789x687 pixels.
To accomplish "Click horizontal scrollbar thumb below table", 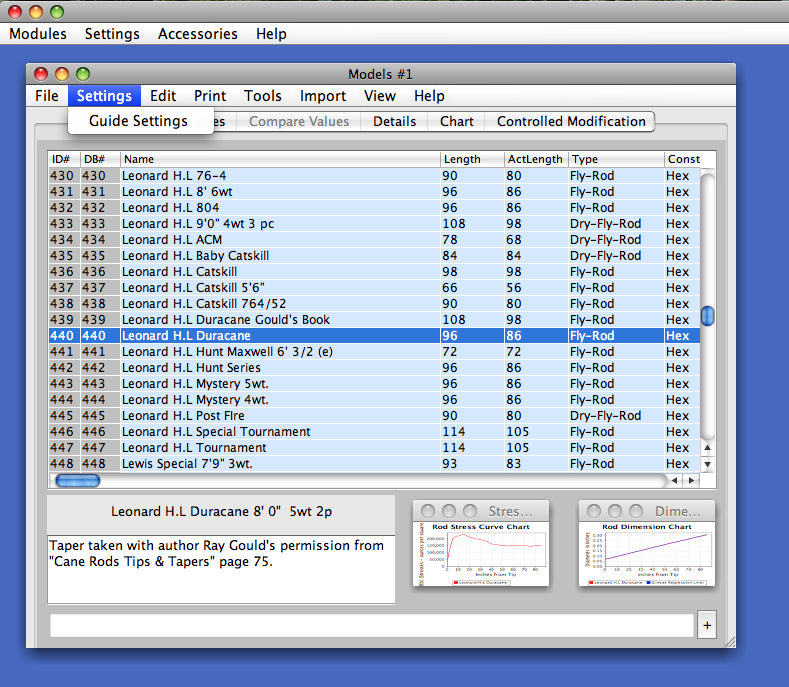I will coord(77,481).
